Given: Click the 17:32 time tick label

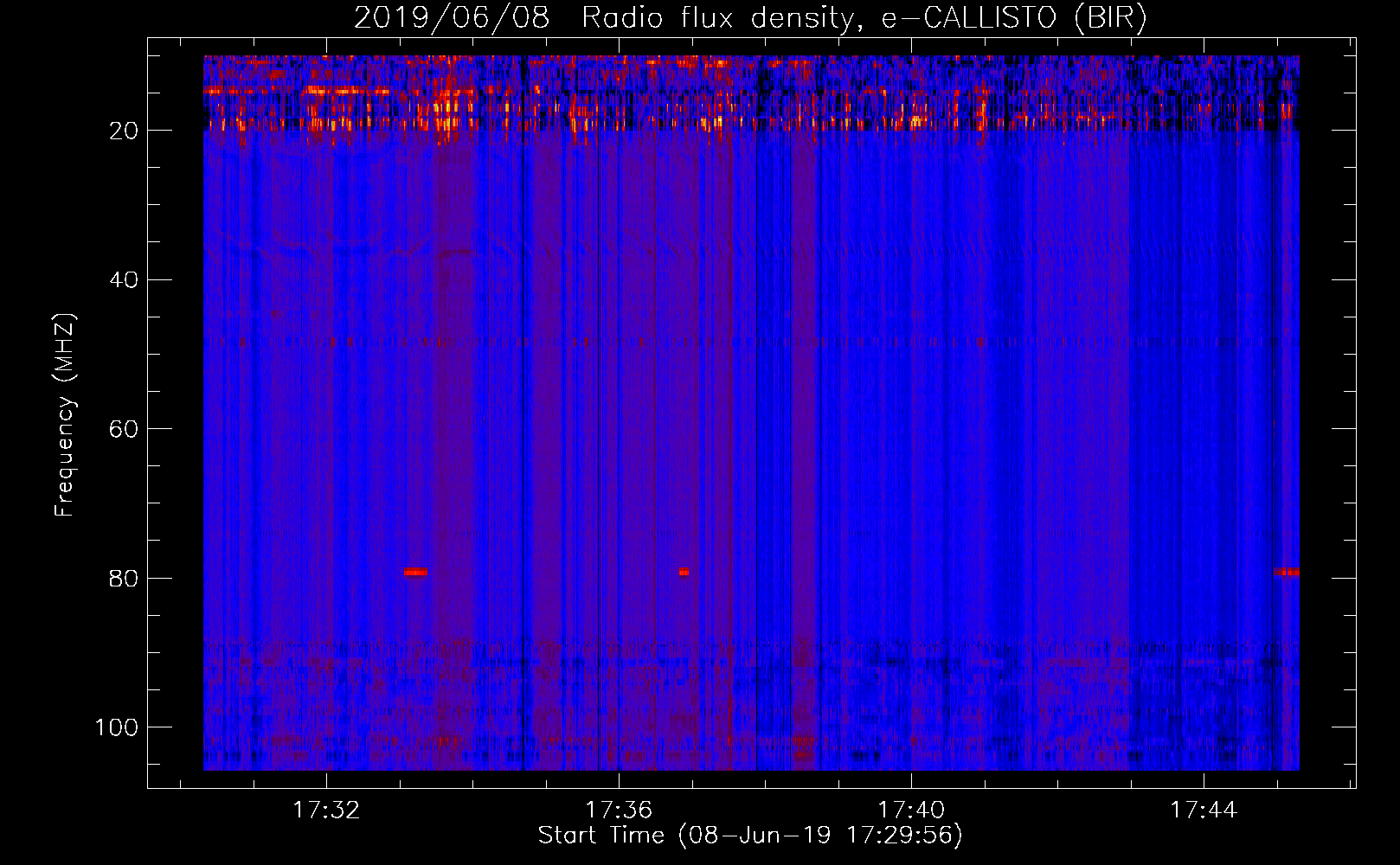Looking at the screenshot, I should pos(326,811).
